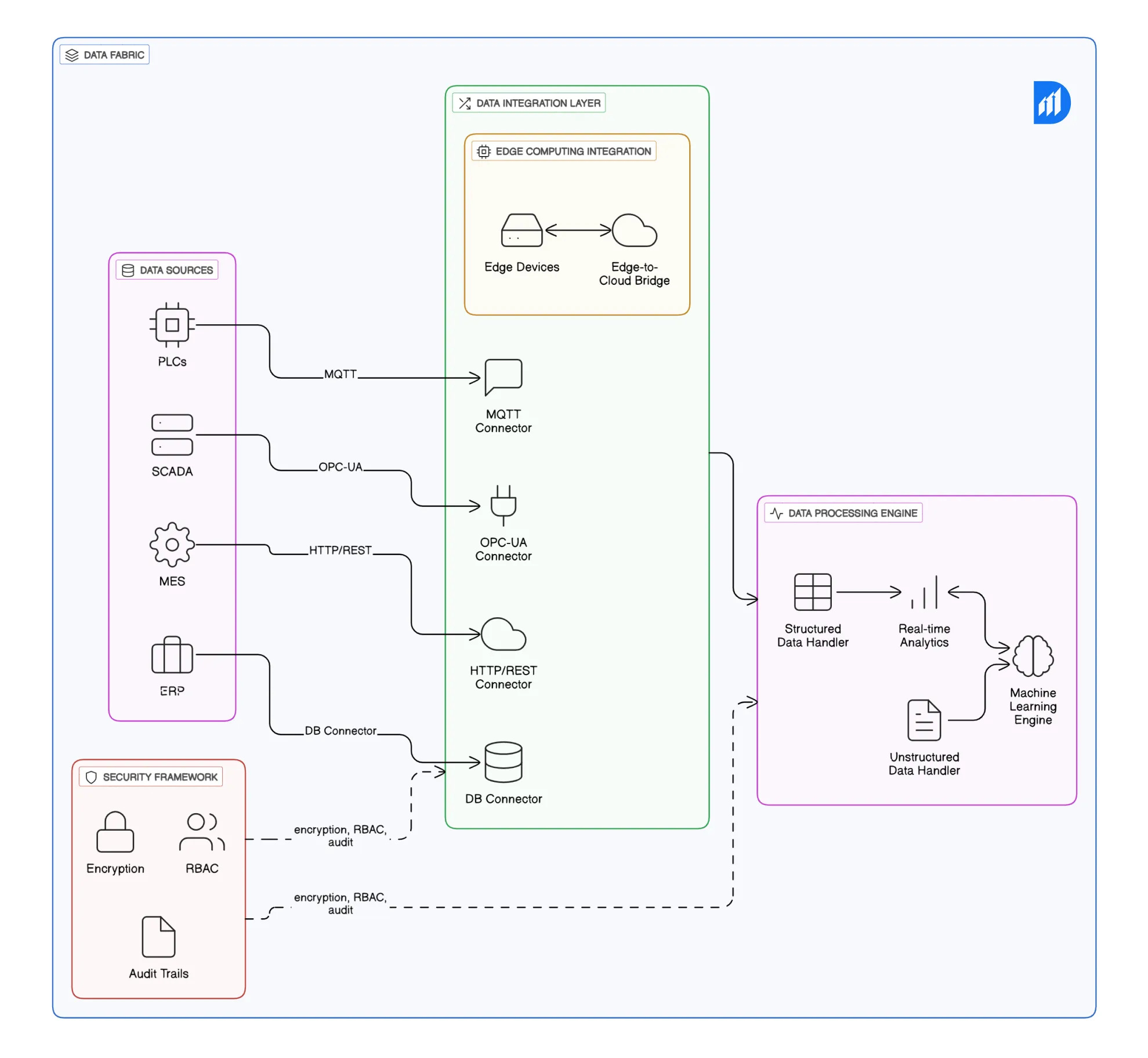Click upper 'encryption, RBAC, audit' dashed line label
Viewport: 1148px width, 1058px height.
pos(340,835)
